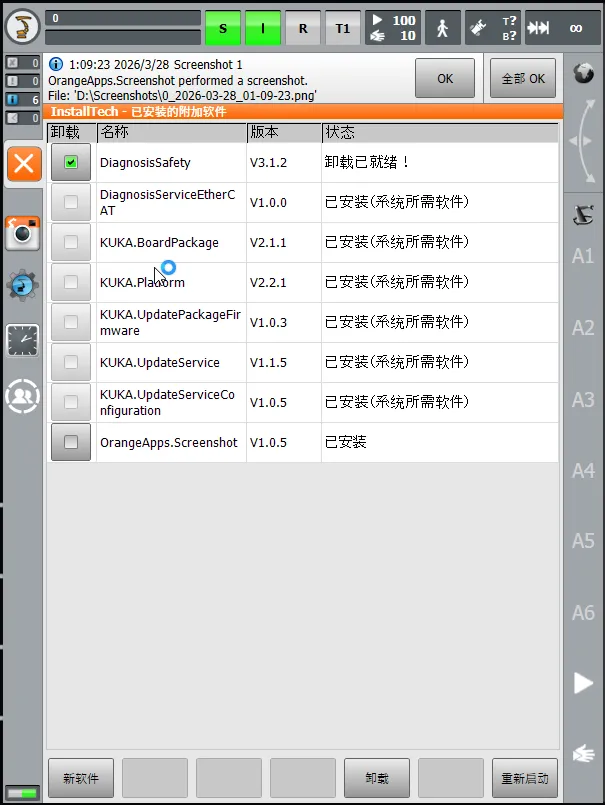Close InstallTech window with orange X
The width and height of the screenshot is (605, 805).
[x=24, y=165]
